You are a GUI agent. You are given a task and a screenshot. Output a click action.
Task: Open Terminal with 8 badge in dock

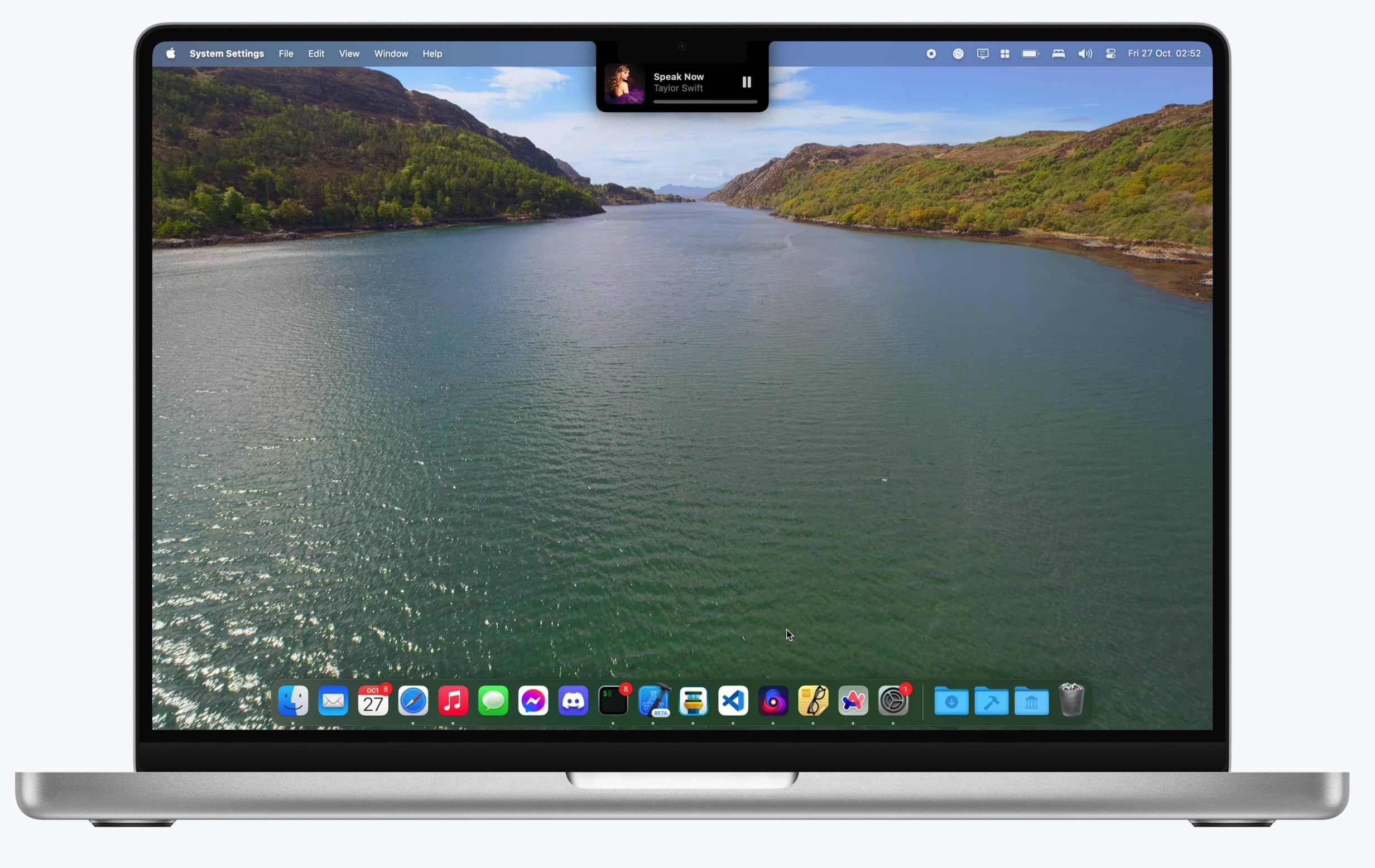pos(613,701)
